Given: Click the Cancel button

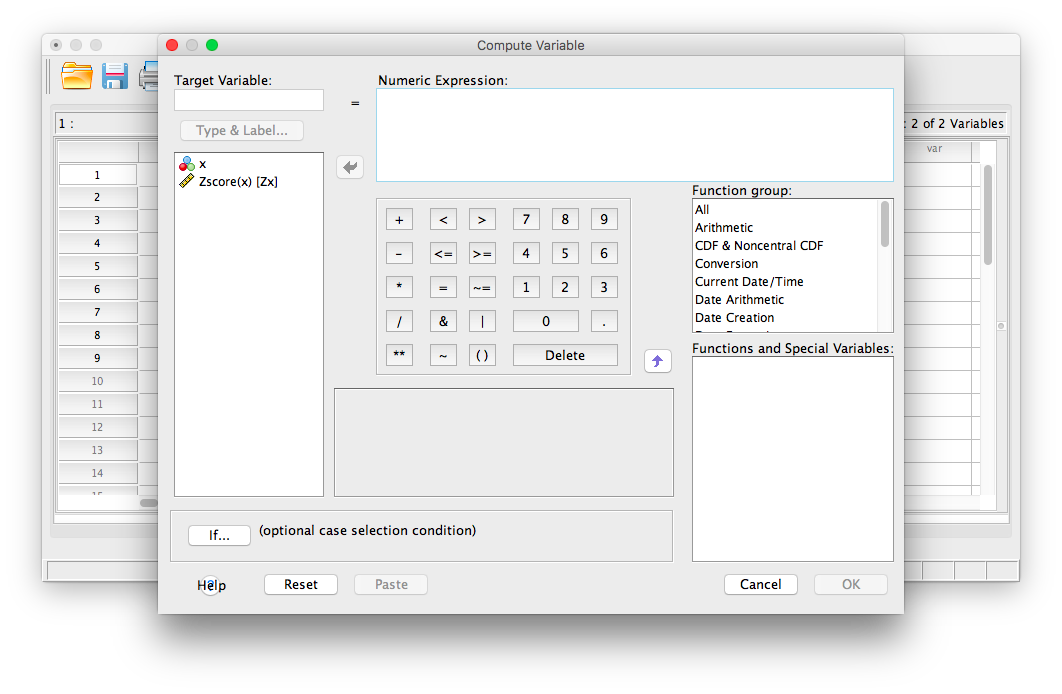Looking at the screenshot, I should pos(760,585).
